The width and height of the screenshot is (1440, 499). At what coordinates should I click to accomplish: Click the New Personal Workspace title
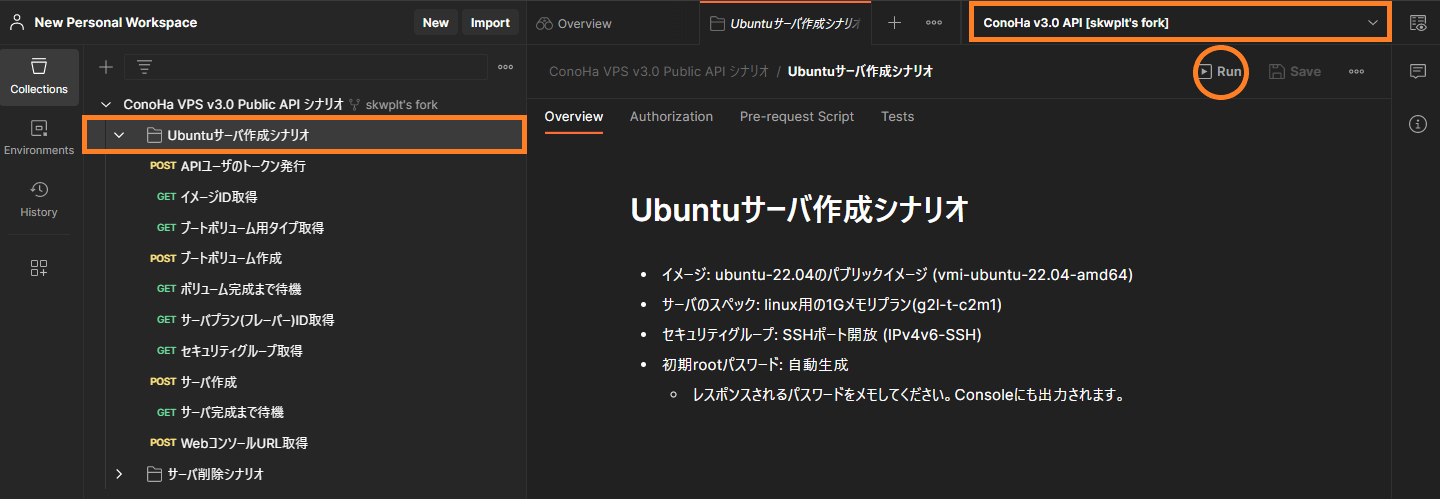[x=116, y=22]
